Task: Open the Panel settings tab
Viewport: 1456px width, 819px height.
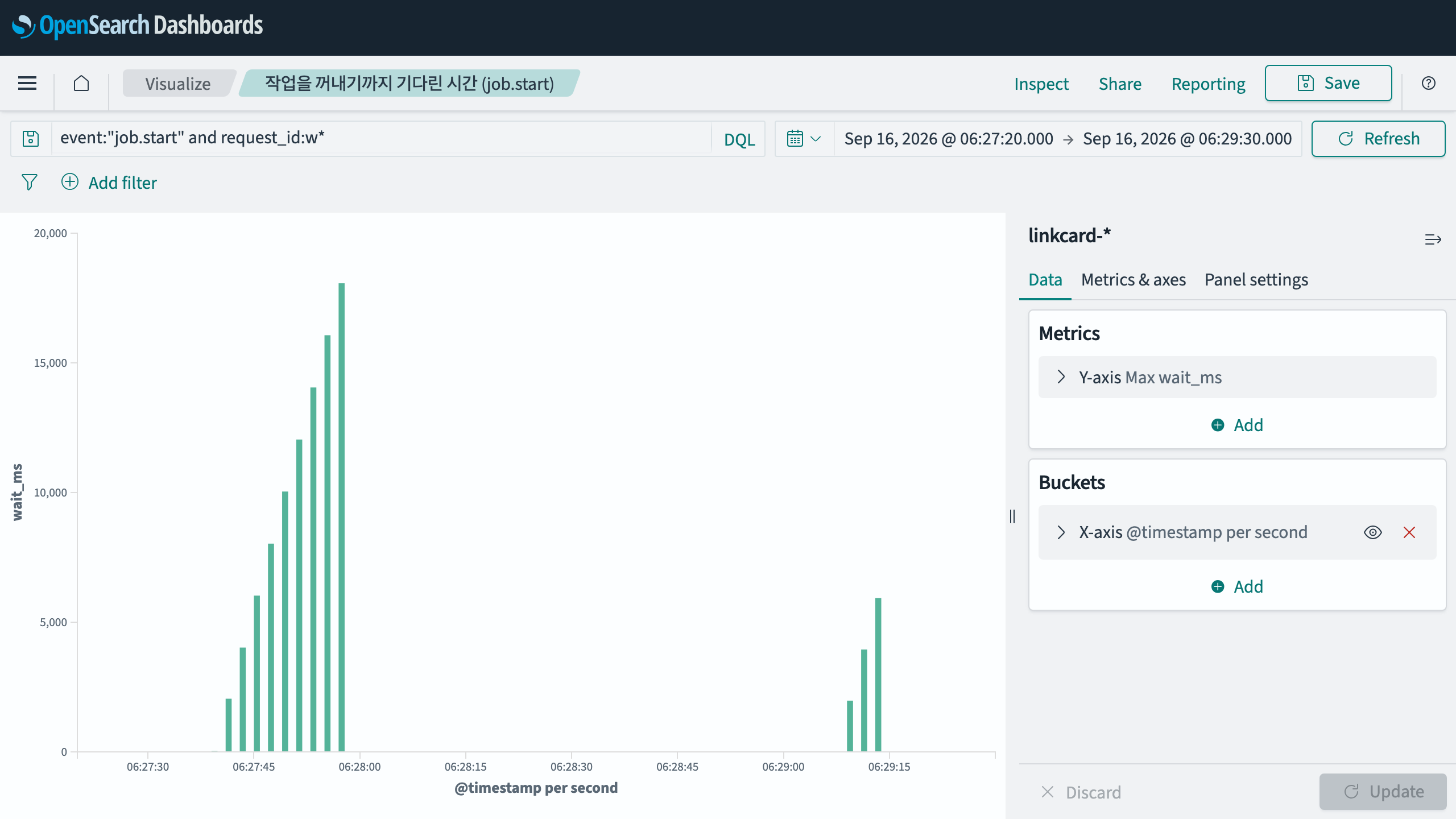Action: 1256,280
